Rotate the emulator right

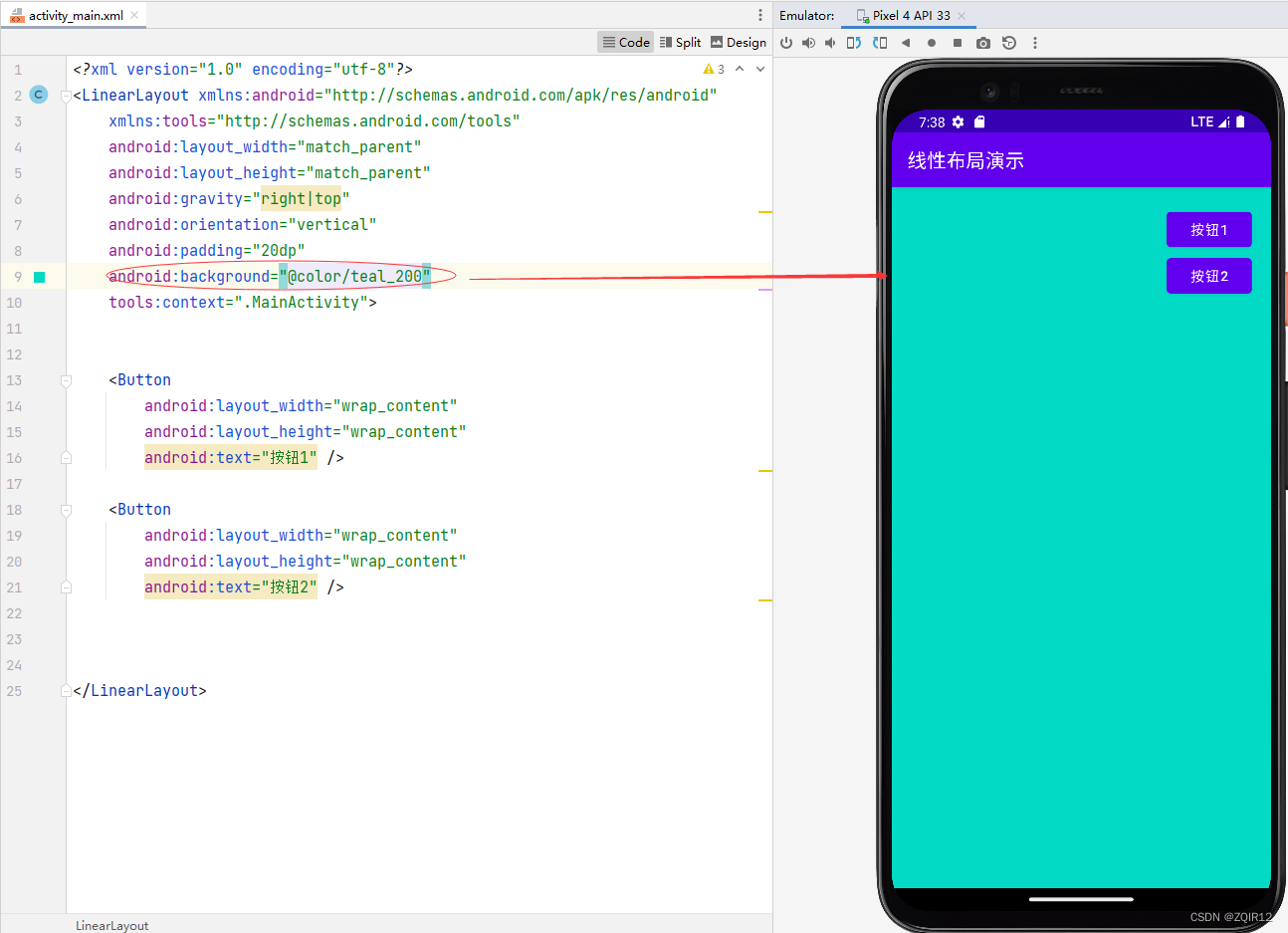point(880,43)
